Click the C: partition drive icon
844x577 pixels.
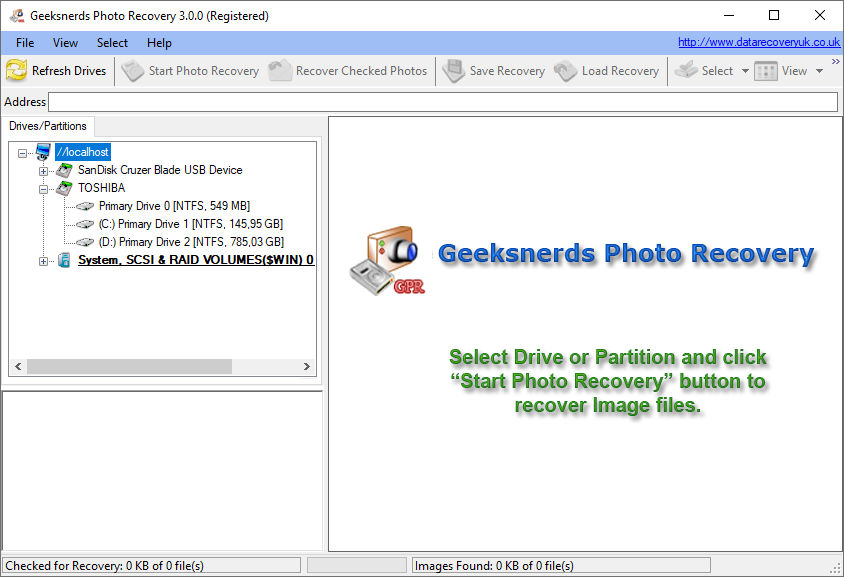85,224
